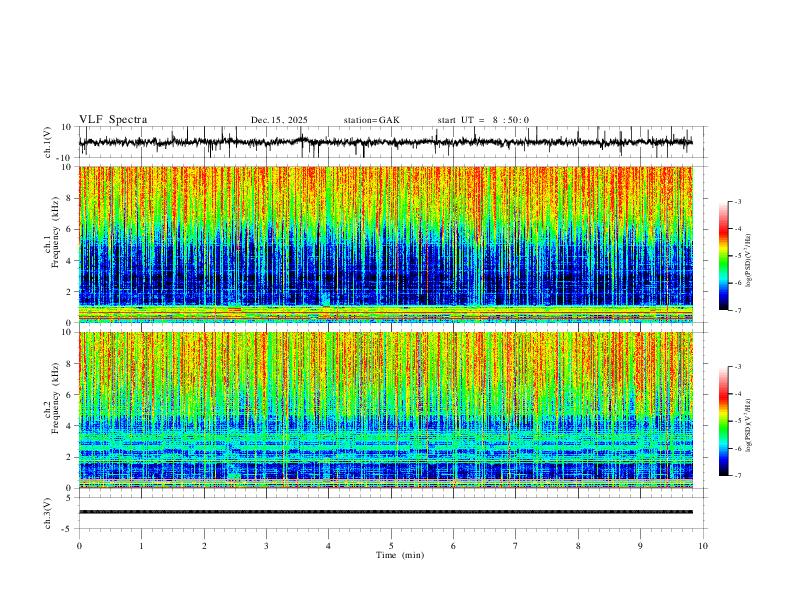Click the ch.3(V) axis label
Viewport: 792px width, 612px height.
pos(48,513)
